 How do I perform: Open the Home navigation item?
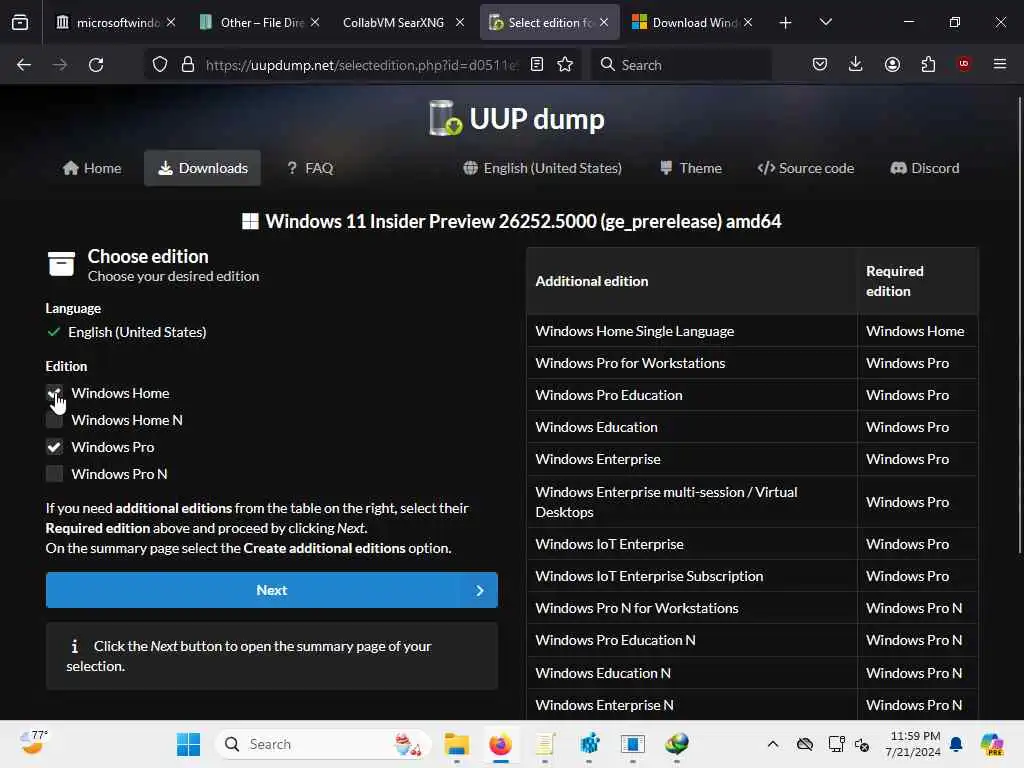click(92, 168)
